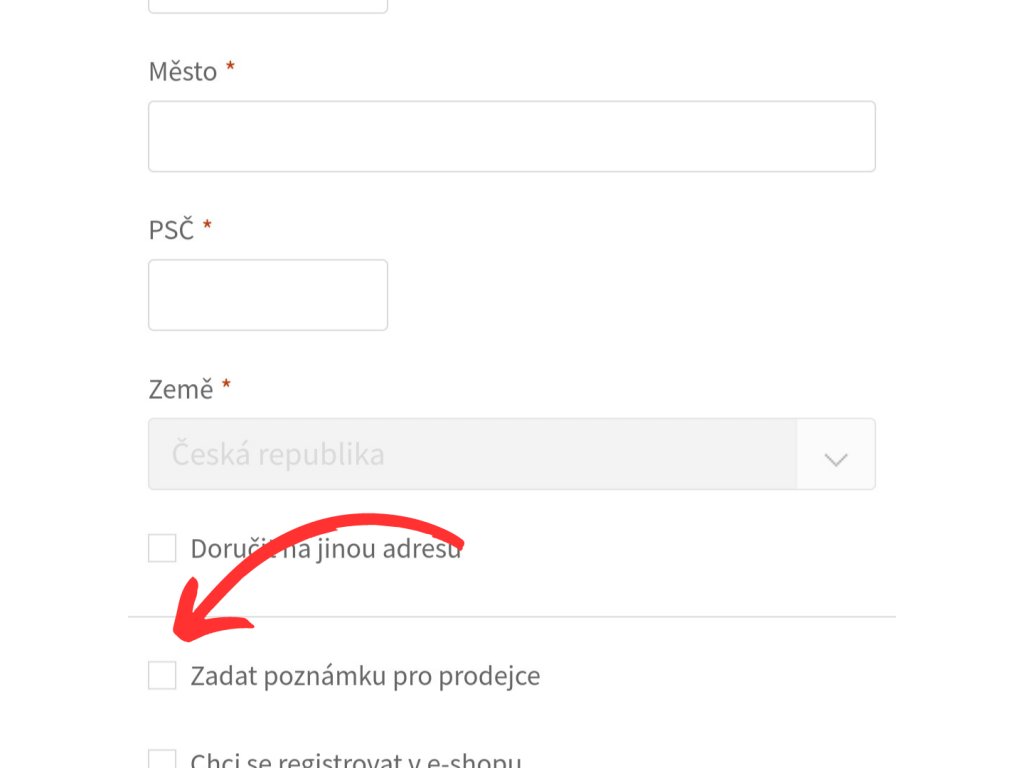Click the PSČ field label

pos(170,230)
